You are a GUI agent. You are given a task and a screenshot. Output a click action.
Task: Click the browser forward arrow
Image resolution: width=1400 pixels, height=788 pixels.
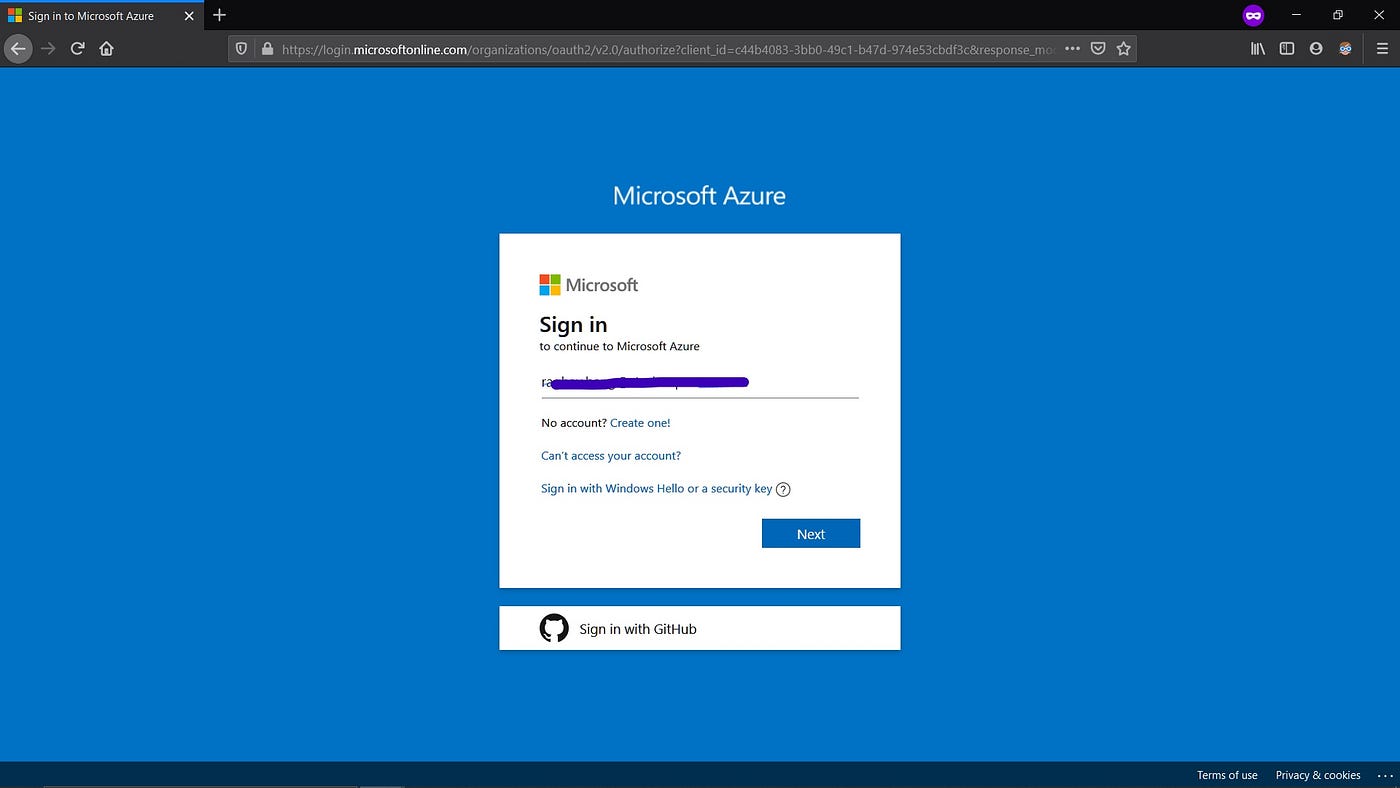click(x=48, y=48)
